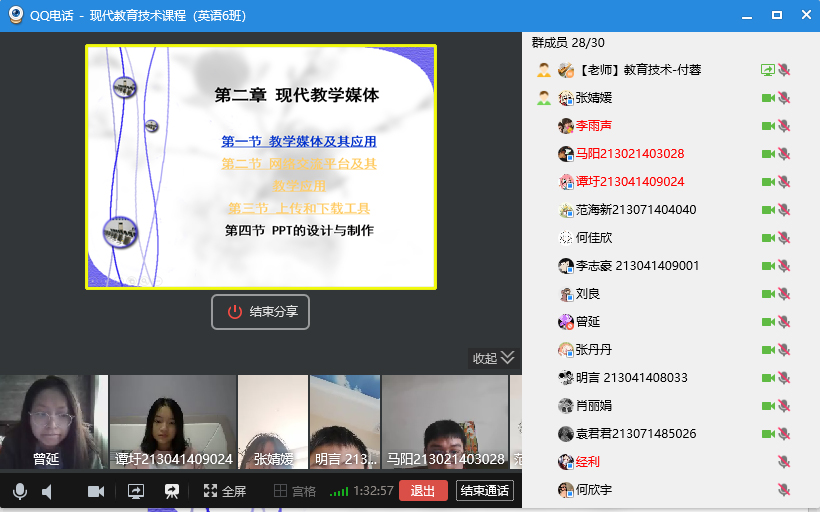This screenshot has height=512, width=820.
Task: Open the 第一节 教学媒体及其应用 link
Action: 298,141
